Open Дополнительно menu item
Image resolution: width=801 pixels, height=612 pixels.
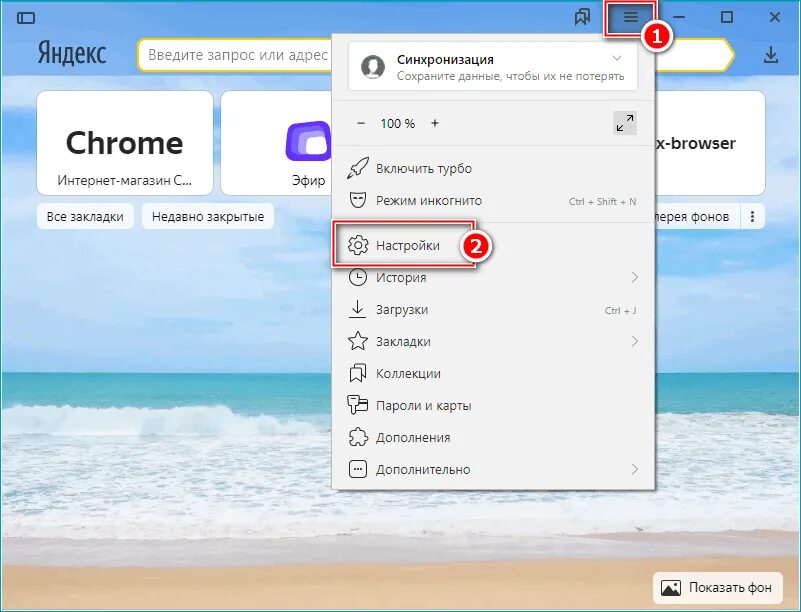point(493,469)
